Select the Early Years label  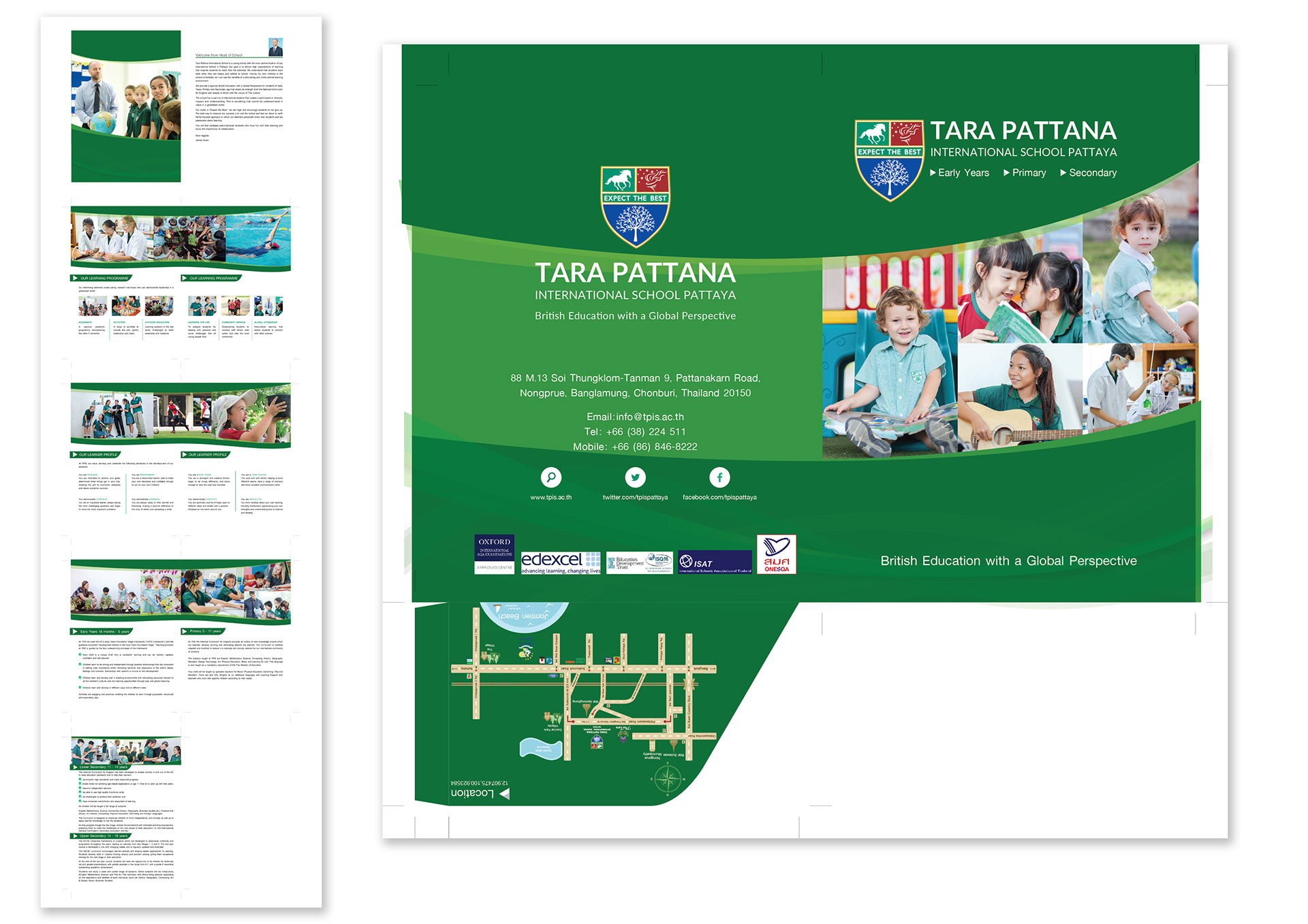point(963,173)
